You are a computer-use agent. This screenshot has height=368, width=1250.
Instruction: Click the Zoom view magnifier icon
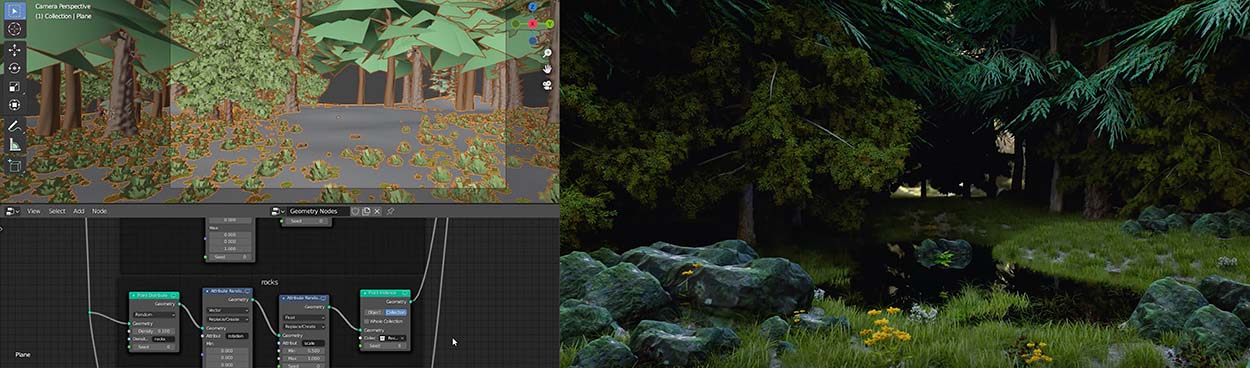tap(548, 52)
